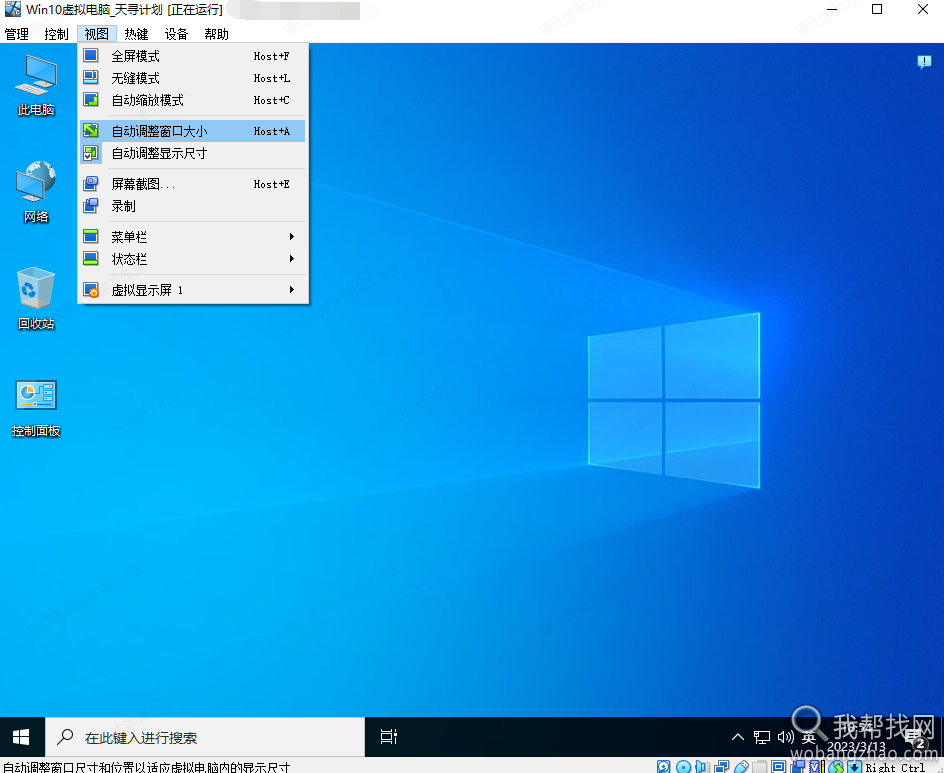Click the mouse integration status indicator
Viewport: 944px width, 773px height.
[x=836, y=766]
